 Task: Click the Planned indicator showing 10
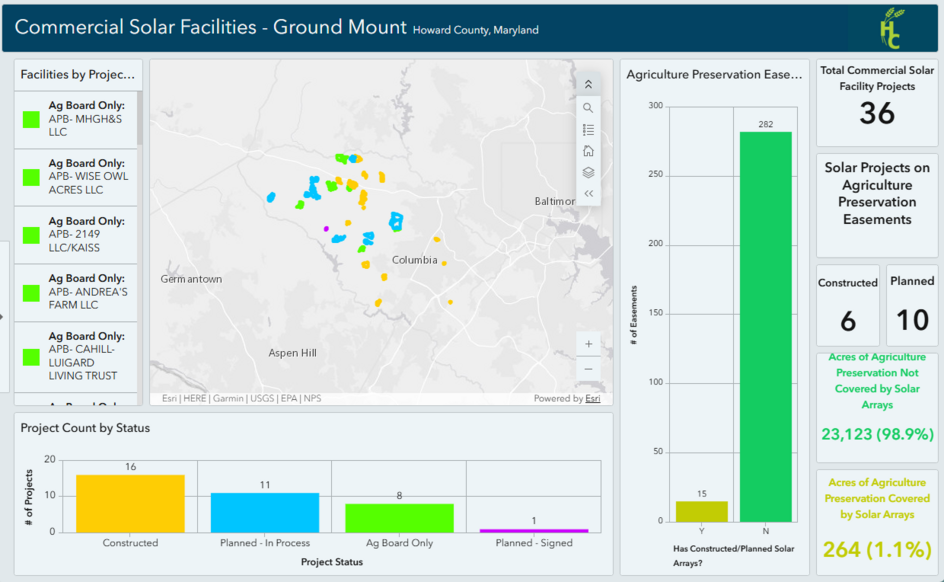coord(911,305)
